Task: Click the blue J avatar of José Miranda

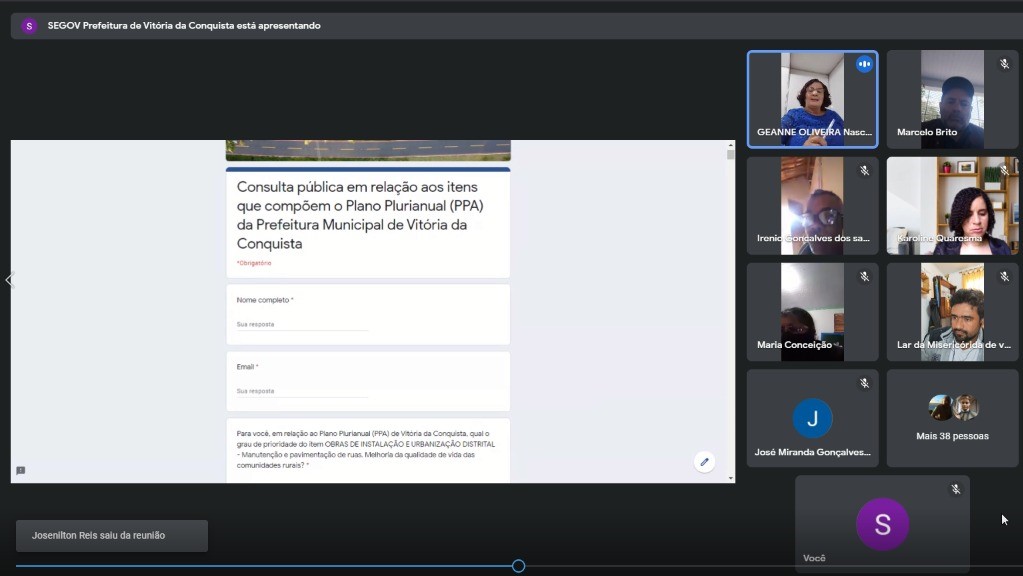Action: click(812, 418)
